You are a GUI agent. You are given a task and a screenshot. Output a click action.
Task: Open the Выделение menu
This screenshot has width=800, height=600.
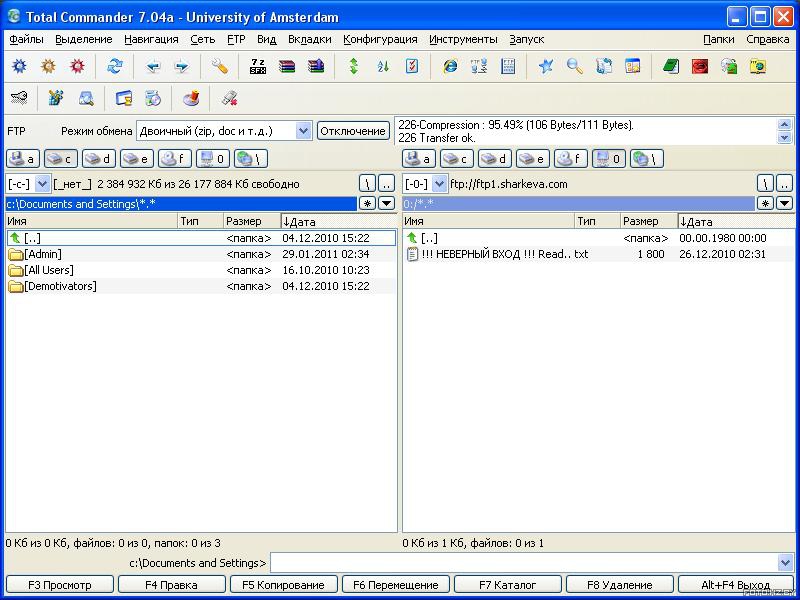click(x=84, y=39)
